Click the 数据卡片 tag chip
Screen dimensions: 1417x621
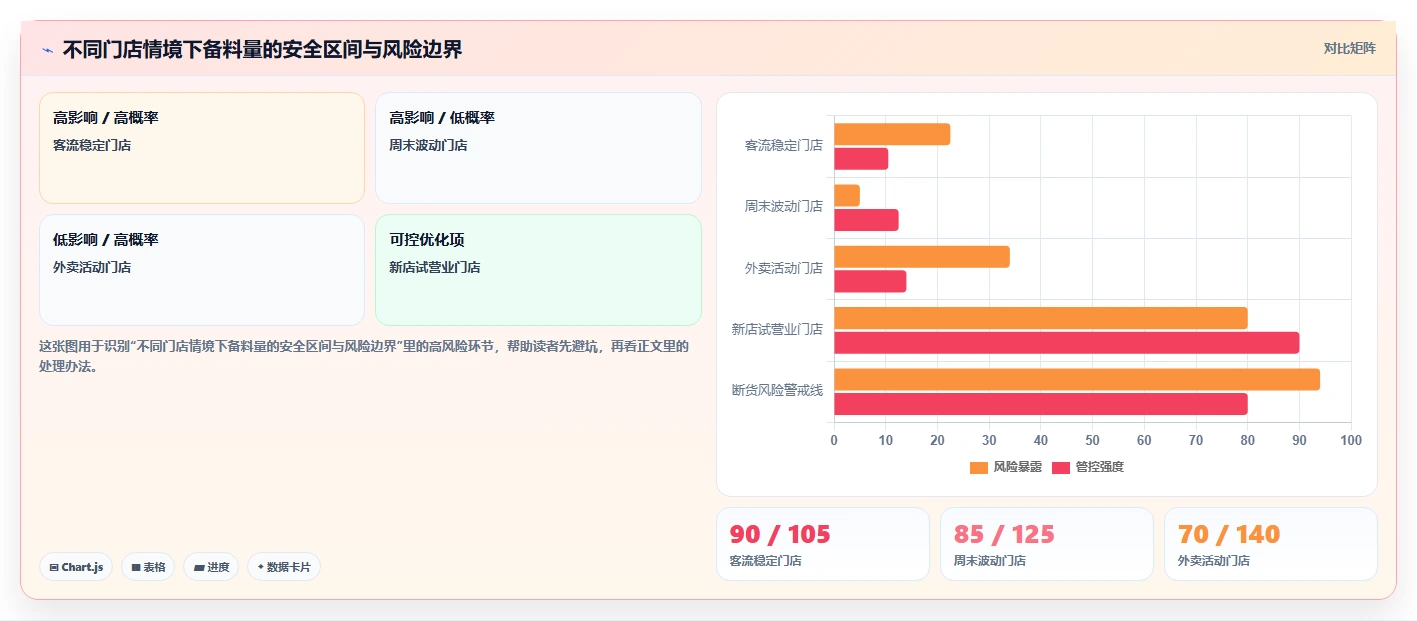[284, 567]
